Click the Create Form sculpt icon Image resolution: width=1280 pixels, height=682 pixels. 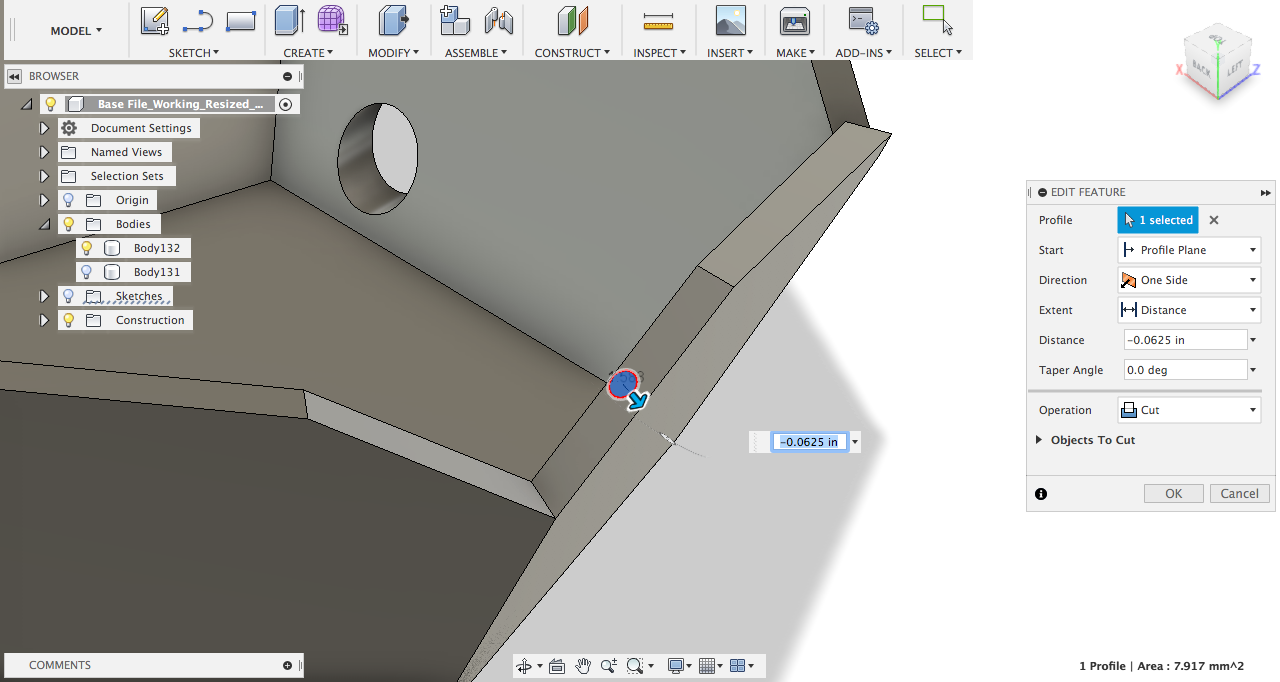click(332, 20)
